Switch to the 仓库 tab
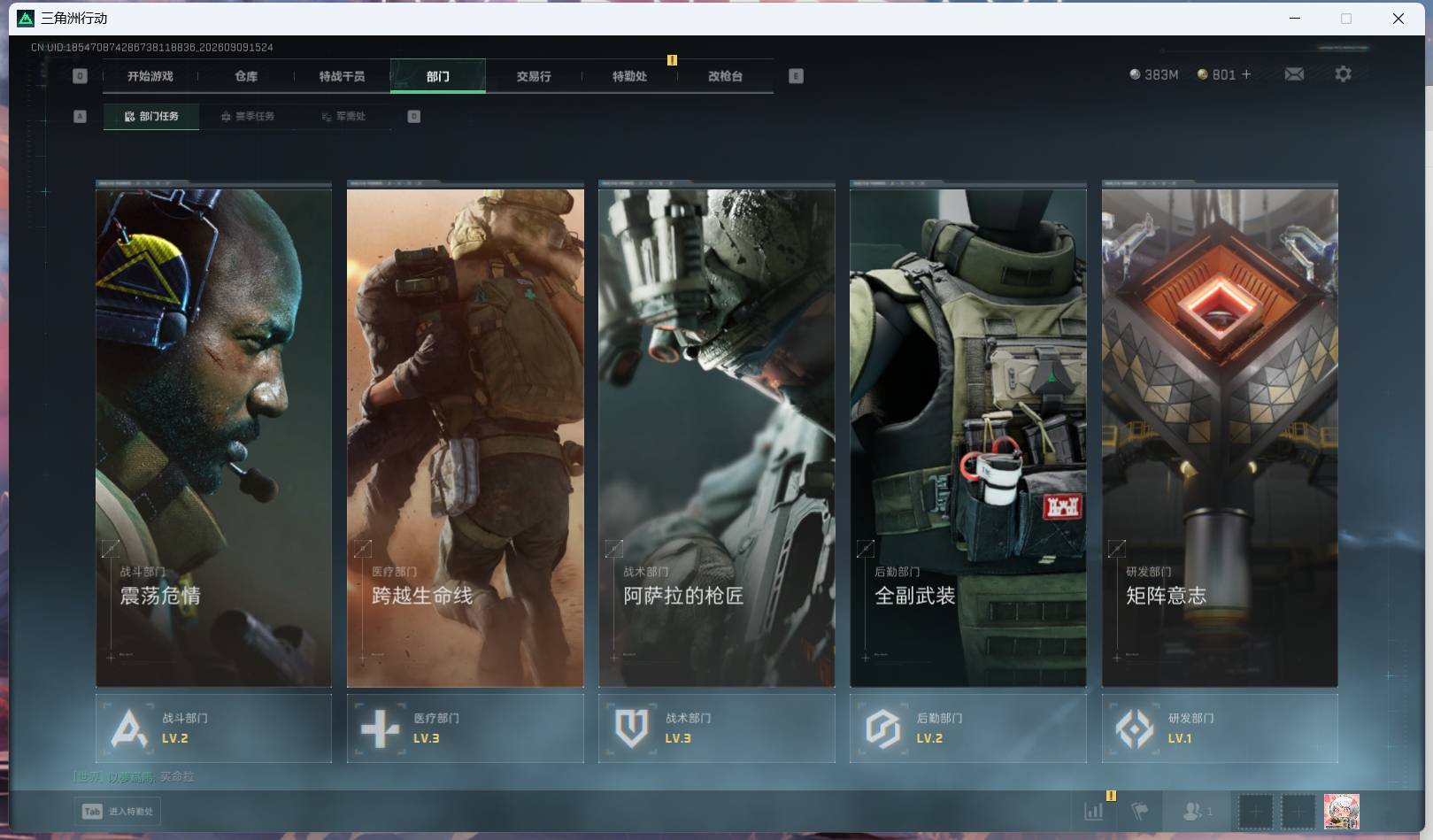Screen dimensions: 1433x840 coord(246,76)
